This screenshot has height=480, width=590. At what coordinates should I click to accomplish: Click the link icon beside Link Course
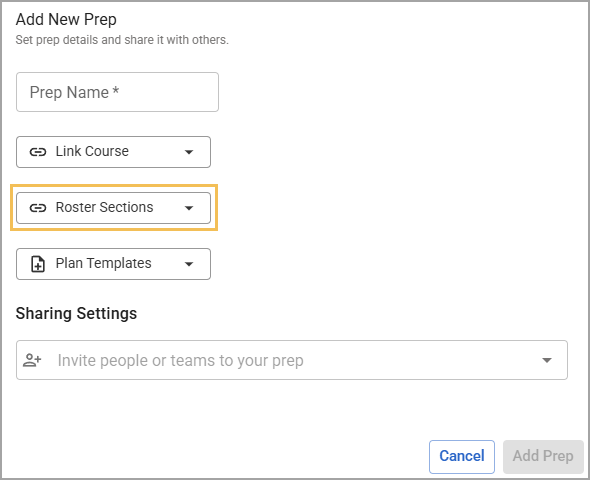pyautogui.click(x=38, y=152)
